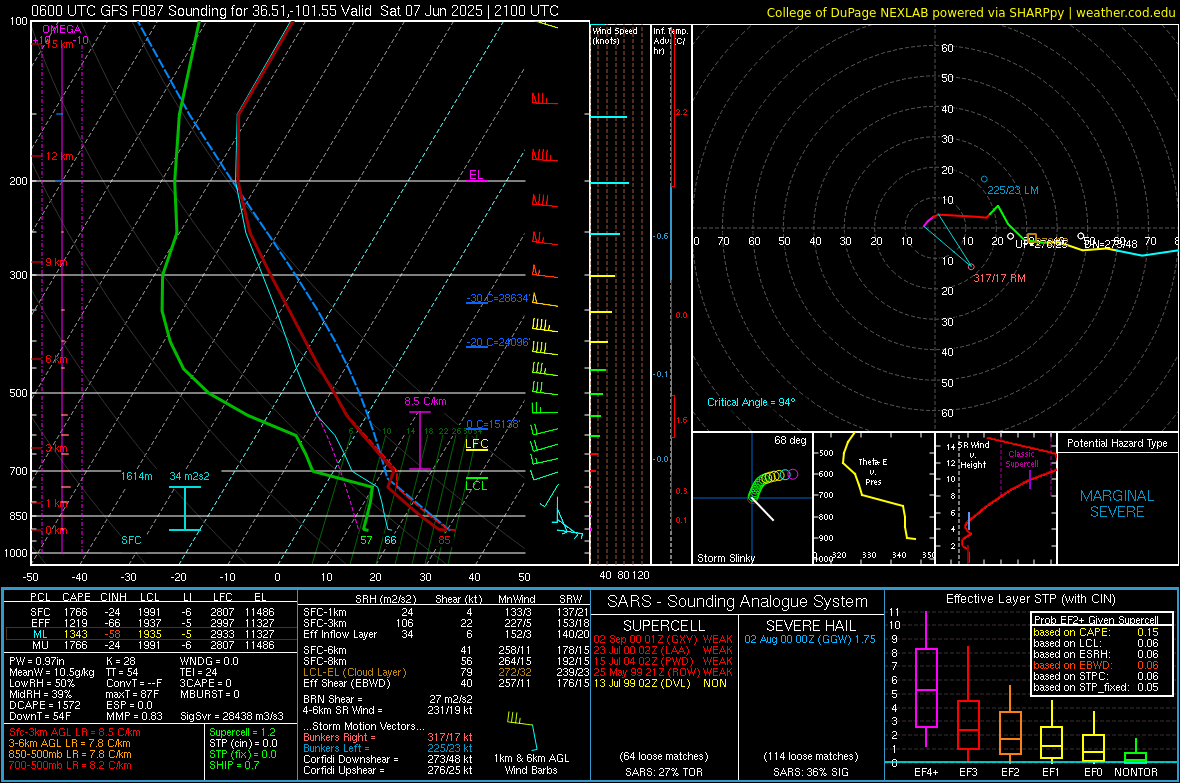The height and width of the screenshot is (783, 1180).
Task: Select the 317/17 RM hodograph label
Action: [x=999, y=279]
